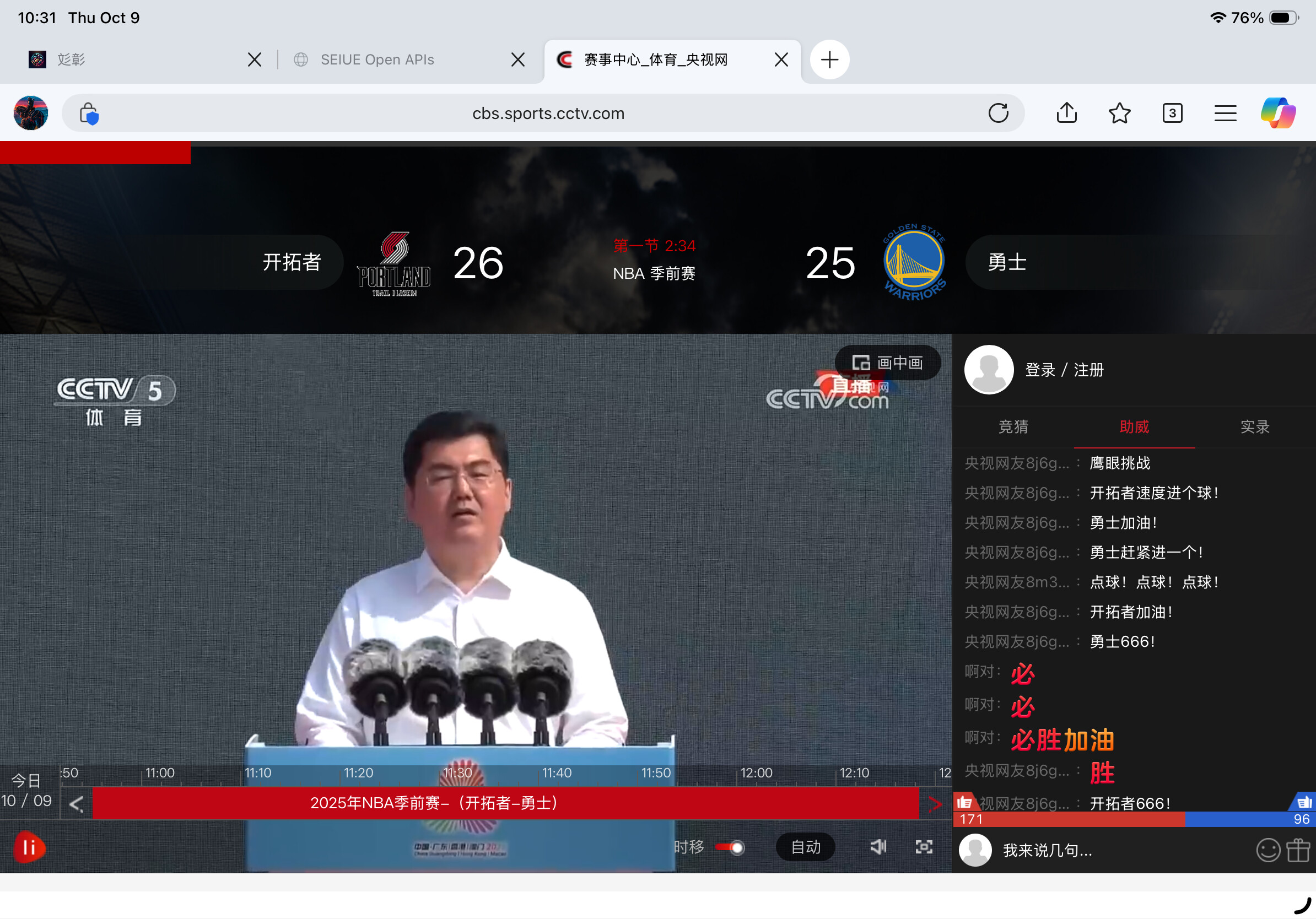
Task: Bookmark page with star icon
Action: point(1119,113)
